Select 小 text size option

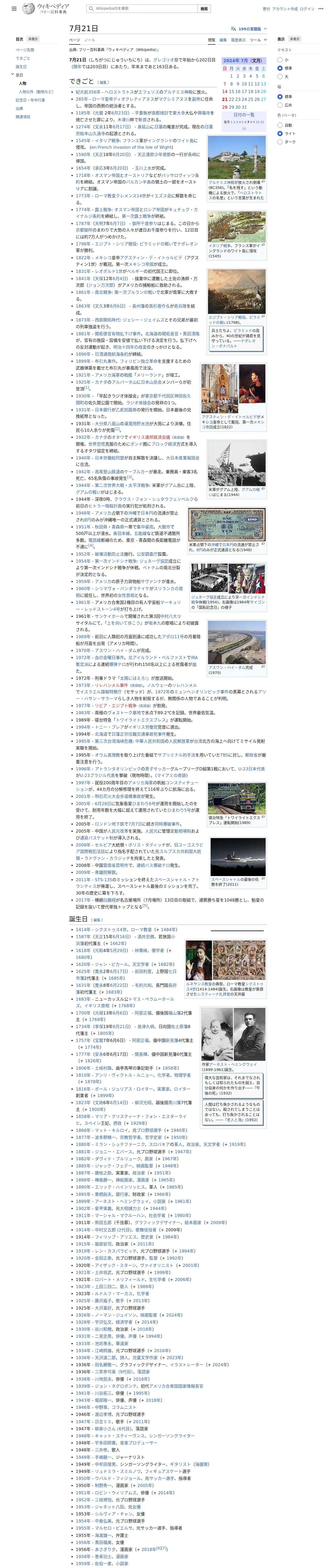point(281,60)
